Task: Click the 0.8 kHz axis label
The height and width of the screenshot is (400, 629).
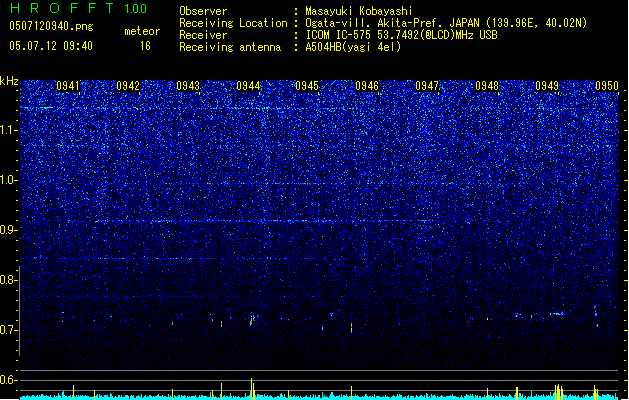Action: tap(9, 280)
